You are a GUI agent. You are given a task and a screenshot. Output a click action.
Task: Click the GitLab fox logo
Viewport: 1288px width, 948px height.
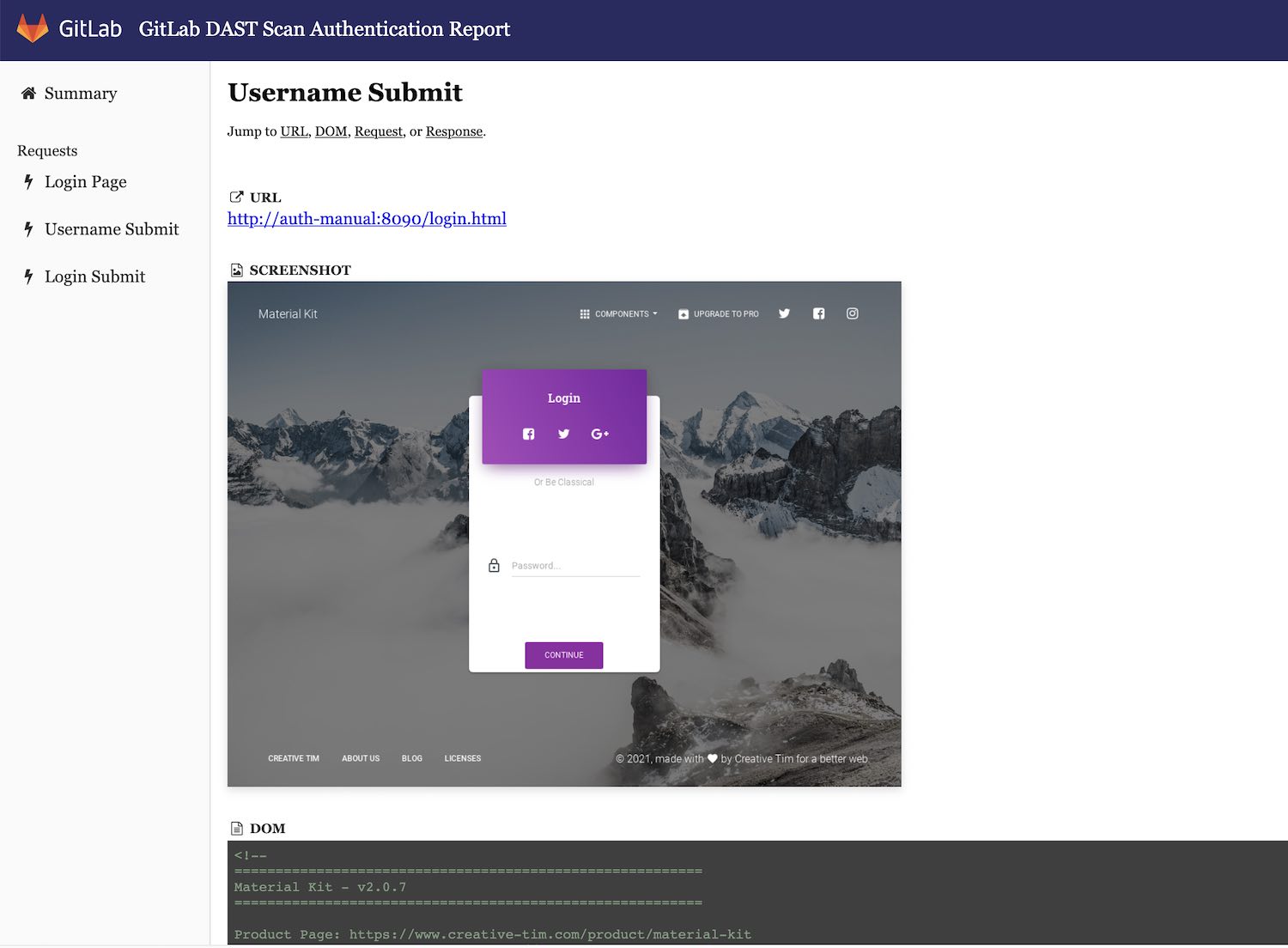point(33,28)
